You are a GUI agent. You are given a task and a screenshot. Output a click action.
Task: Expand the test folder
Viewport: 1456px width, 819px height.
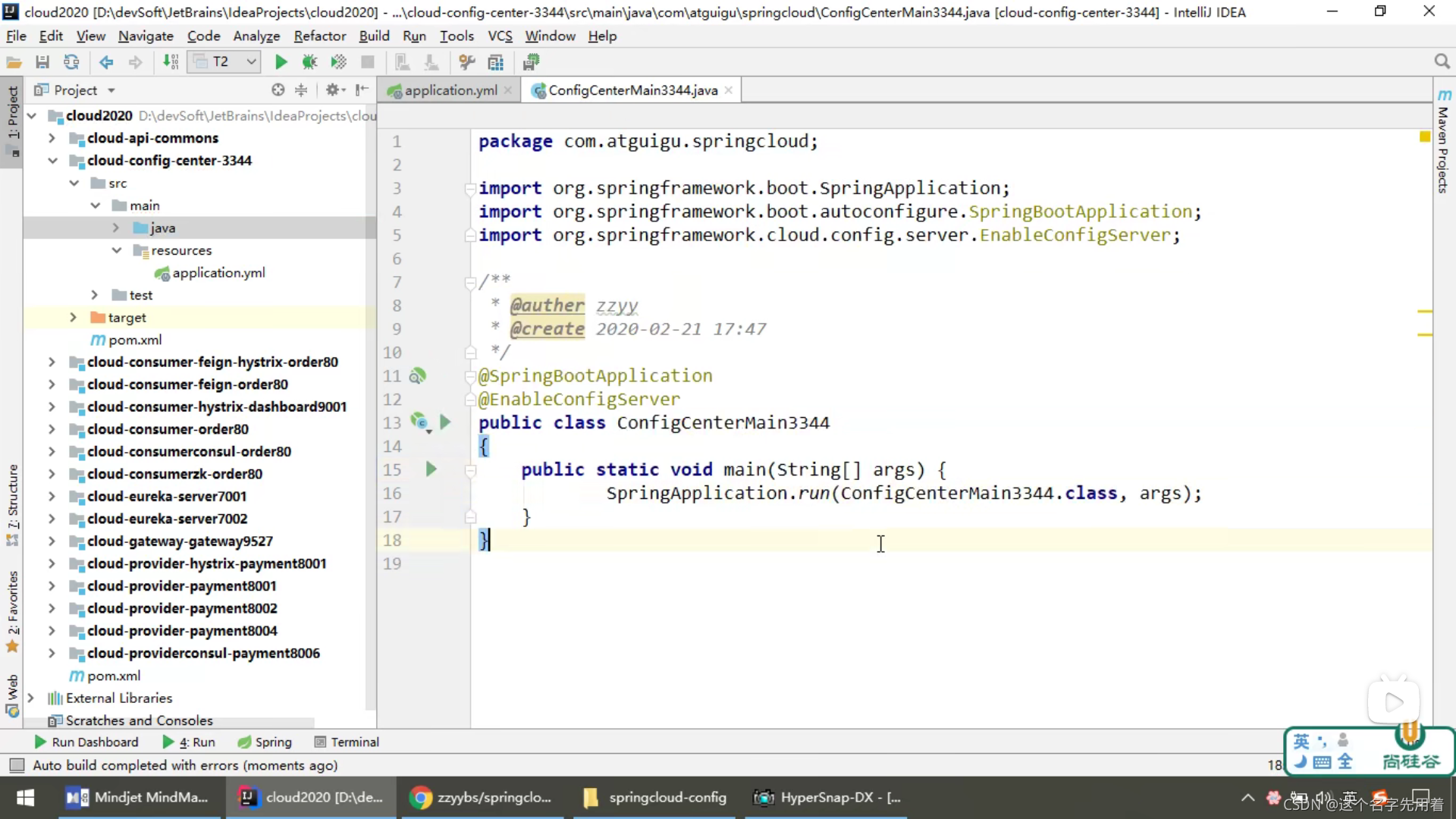pos(94,295)
